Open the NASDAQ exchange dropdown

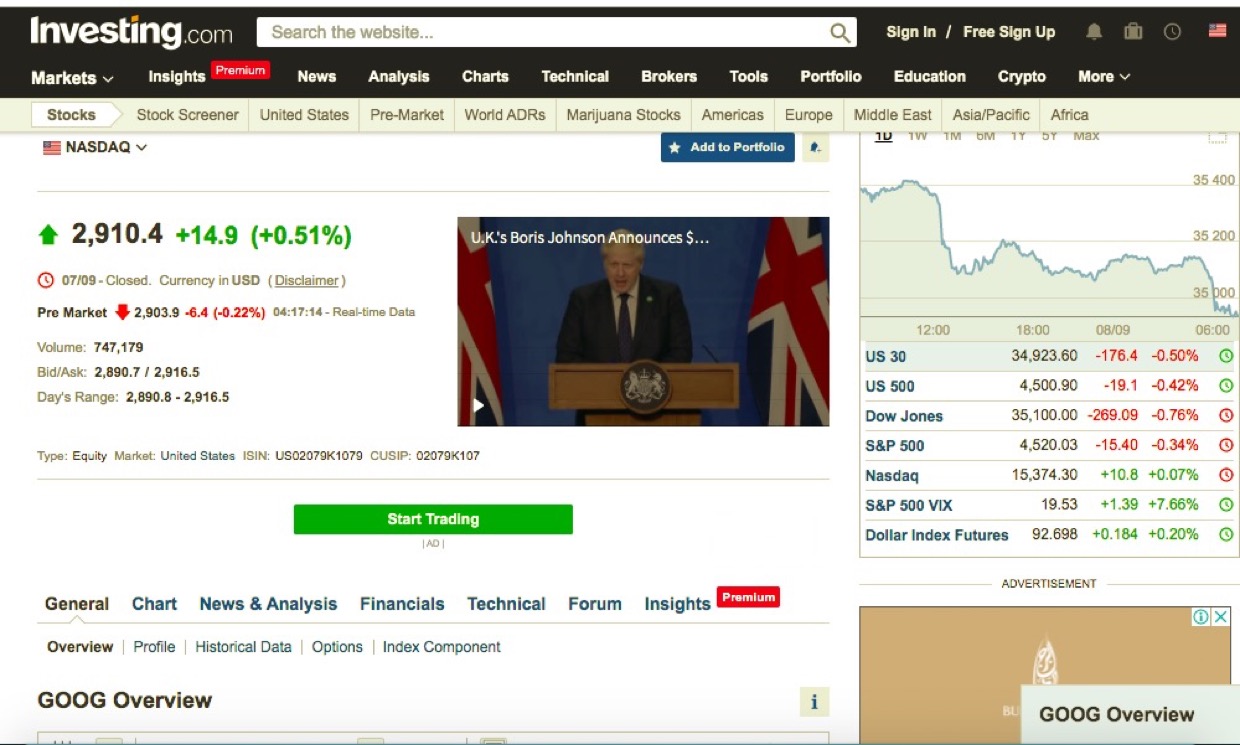95,147
